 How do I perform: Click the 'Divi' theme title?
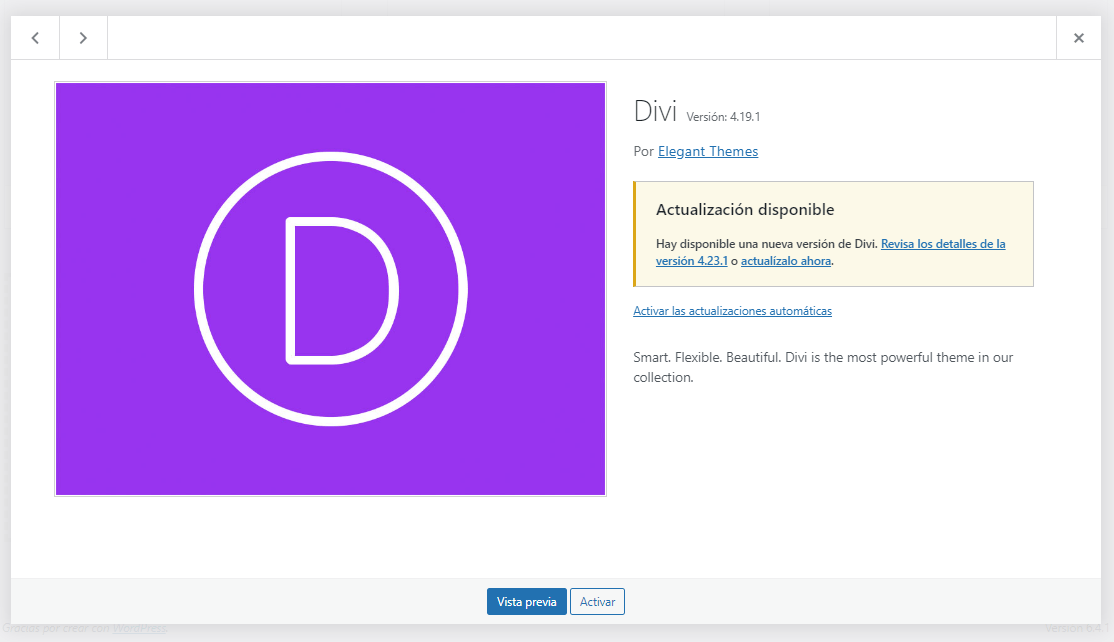[655, 111]
